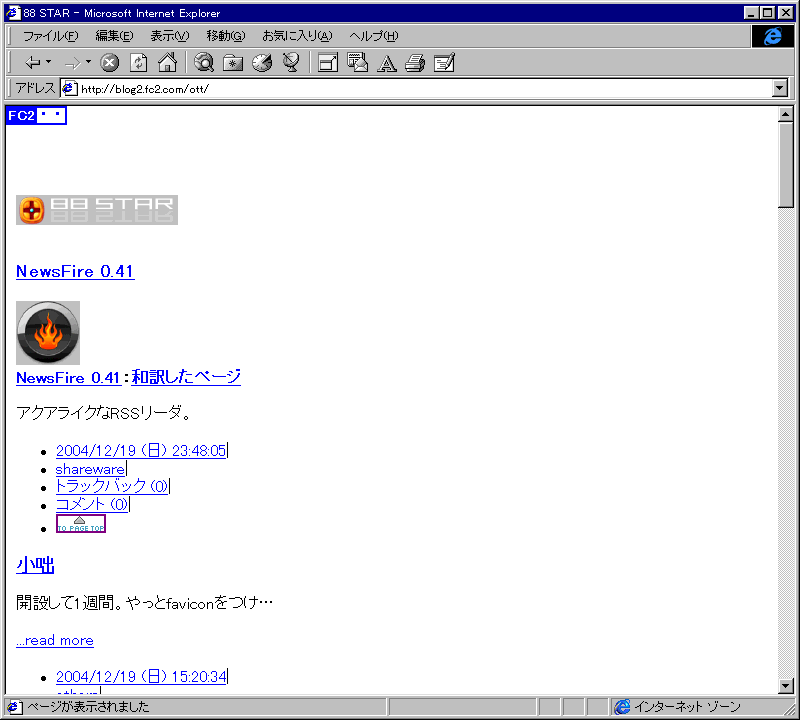Click the flame NewsFire app icon image

tap(48, 333)
